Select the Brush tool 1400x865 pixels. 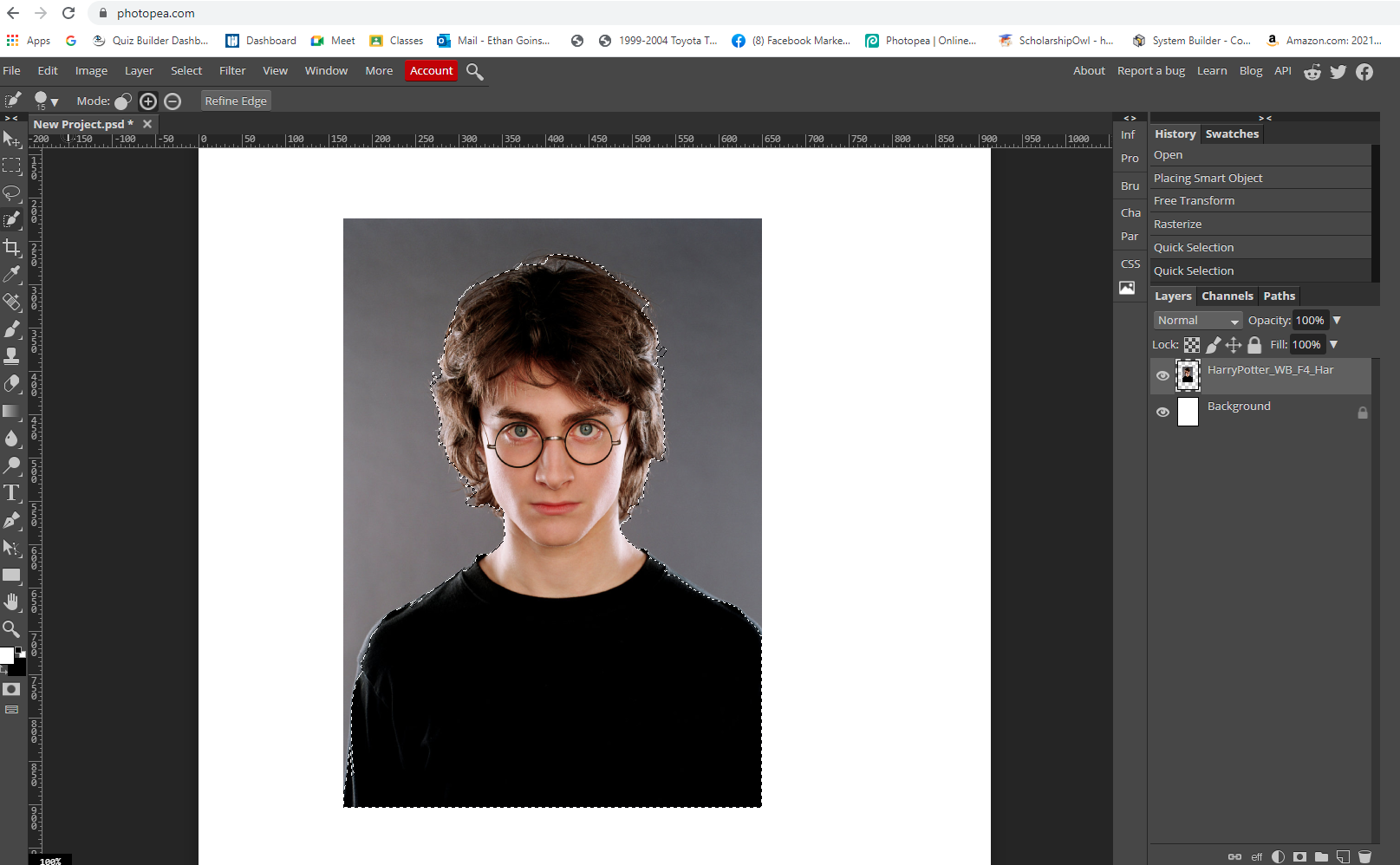11,329
